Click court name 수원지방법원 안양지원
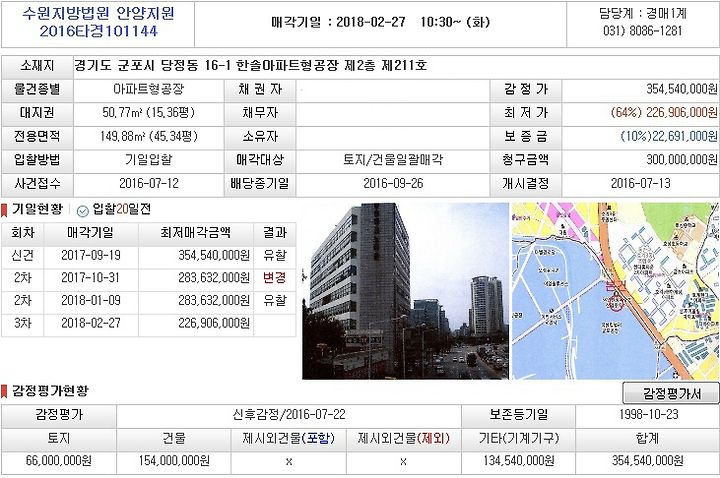720x478 pixels. pos(98,14)
